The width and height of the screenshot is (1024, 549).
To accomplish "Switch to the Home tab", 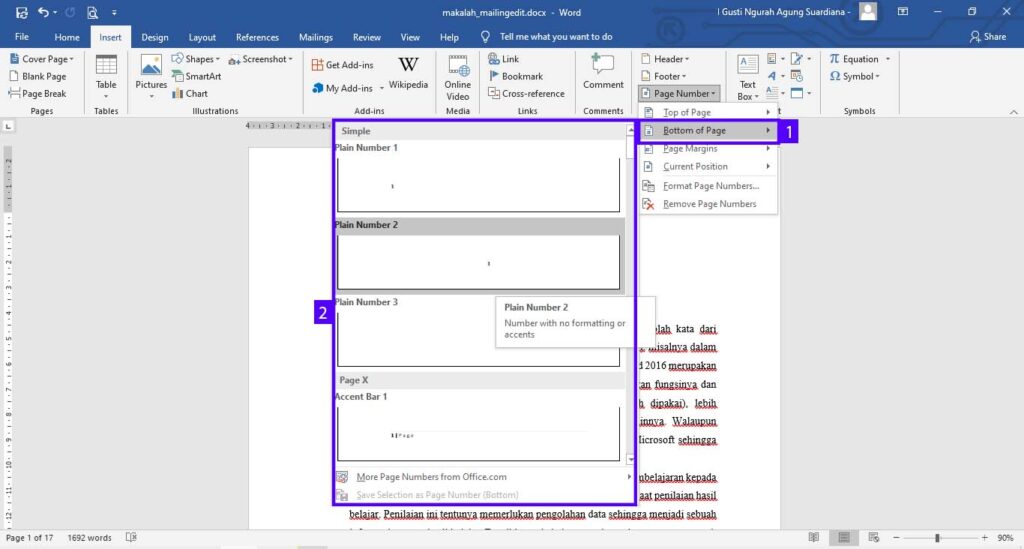I will tap(67, 37).
